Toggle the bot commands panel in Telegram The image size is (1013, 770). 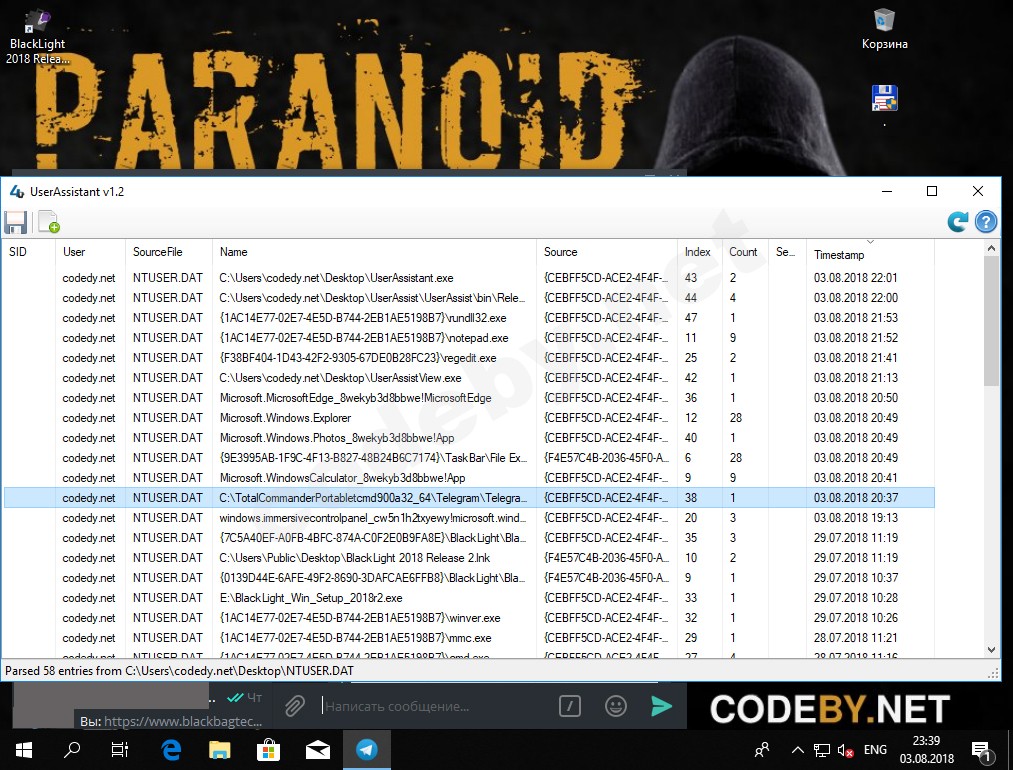pyautogui.click(x=569, y=706)
